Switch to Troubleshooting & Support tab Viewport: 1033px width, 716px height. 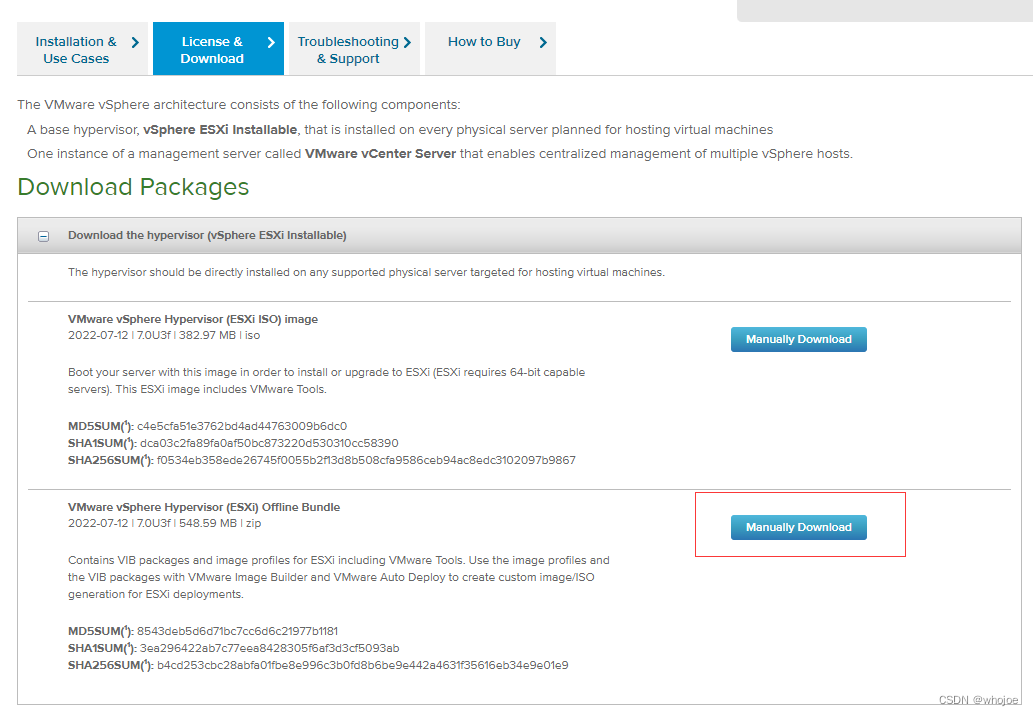(354, 49)
